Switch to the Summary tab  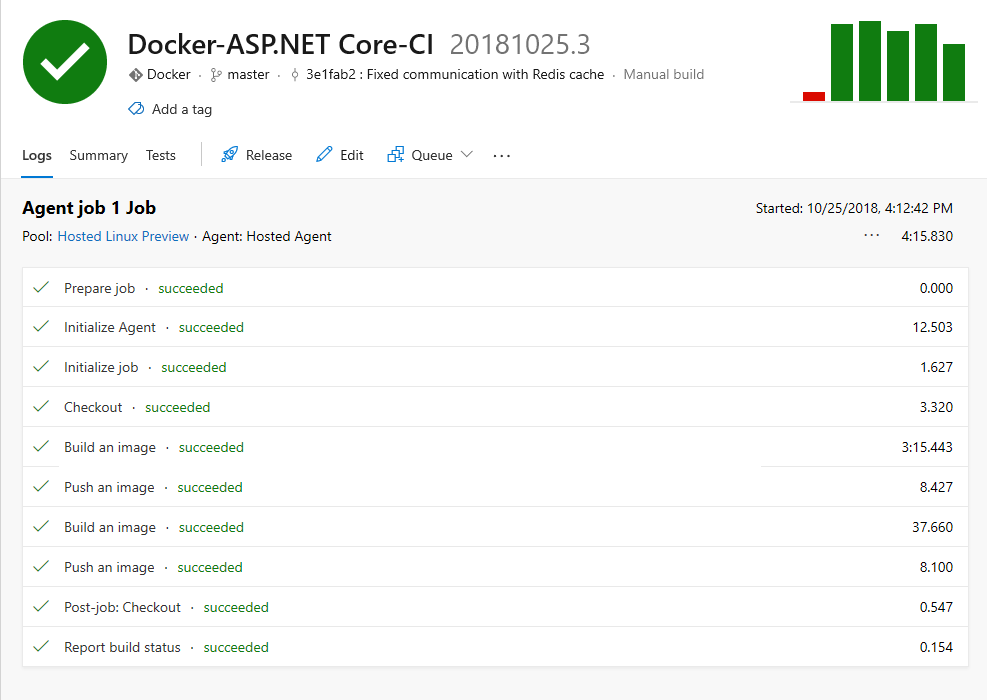pyautogui.click(x=98, y=155)
